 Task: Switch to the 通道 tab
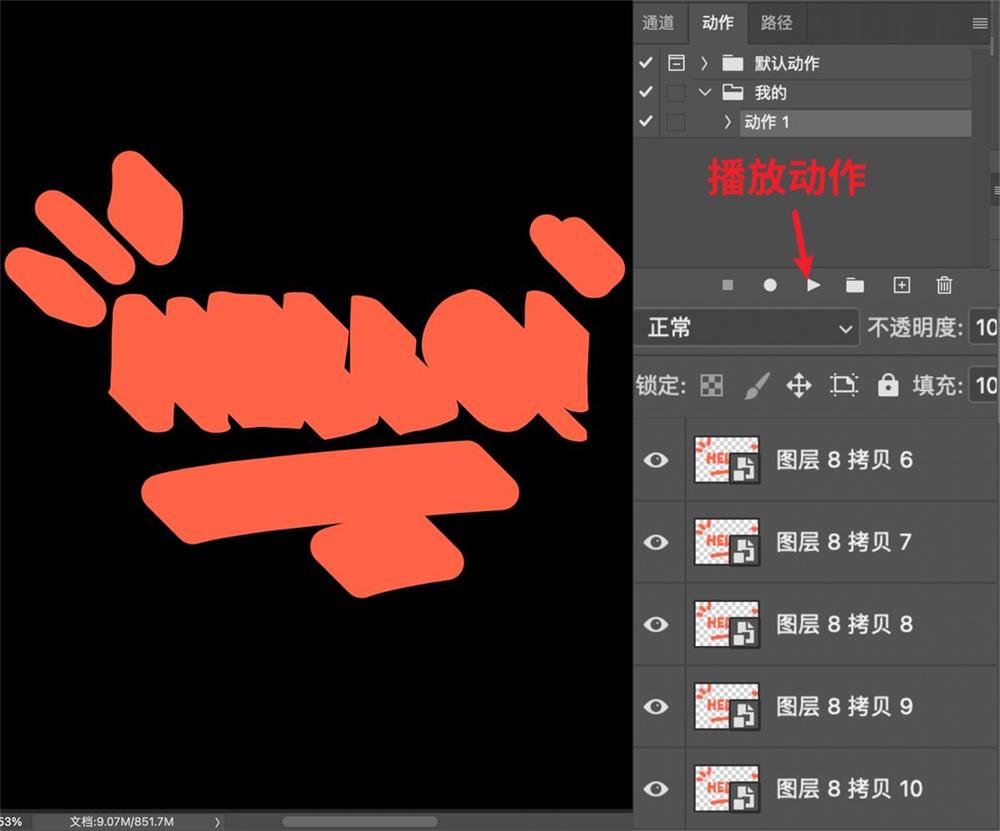(x=658, y=22)
